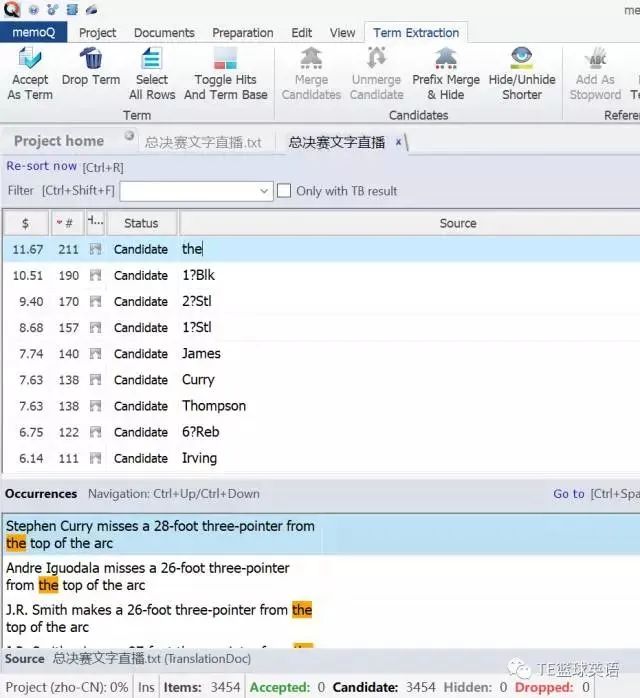Click Add As Stopword icon
Screen dimensions: 640x698
click(596, 58)
